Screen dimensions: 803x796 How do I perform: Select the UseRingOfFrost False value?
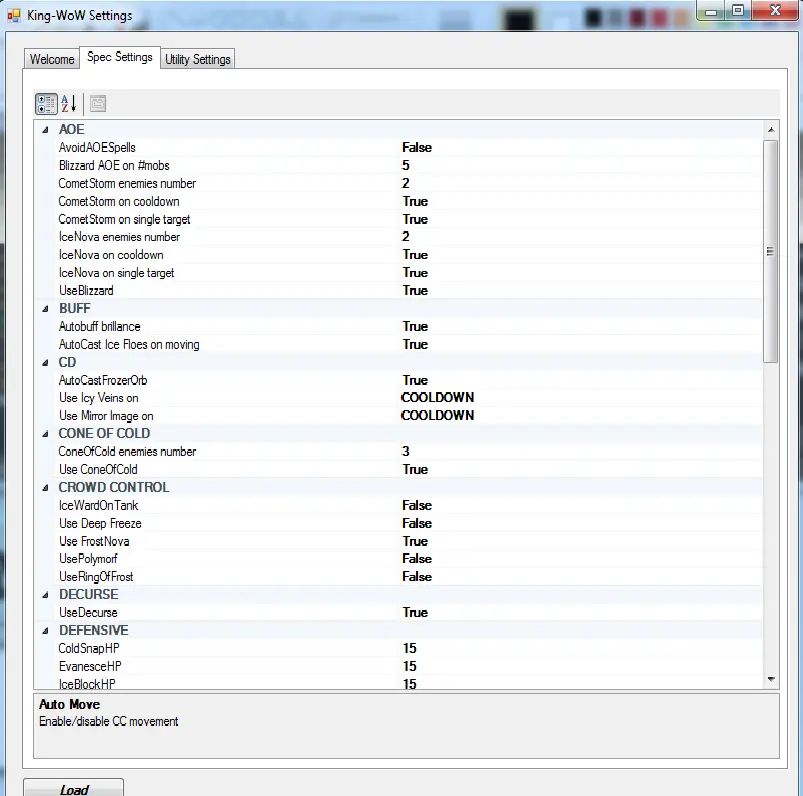580,577
